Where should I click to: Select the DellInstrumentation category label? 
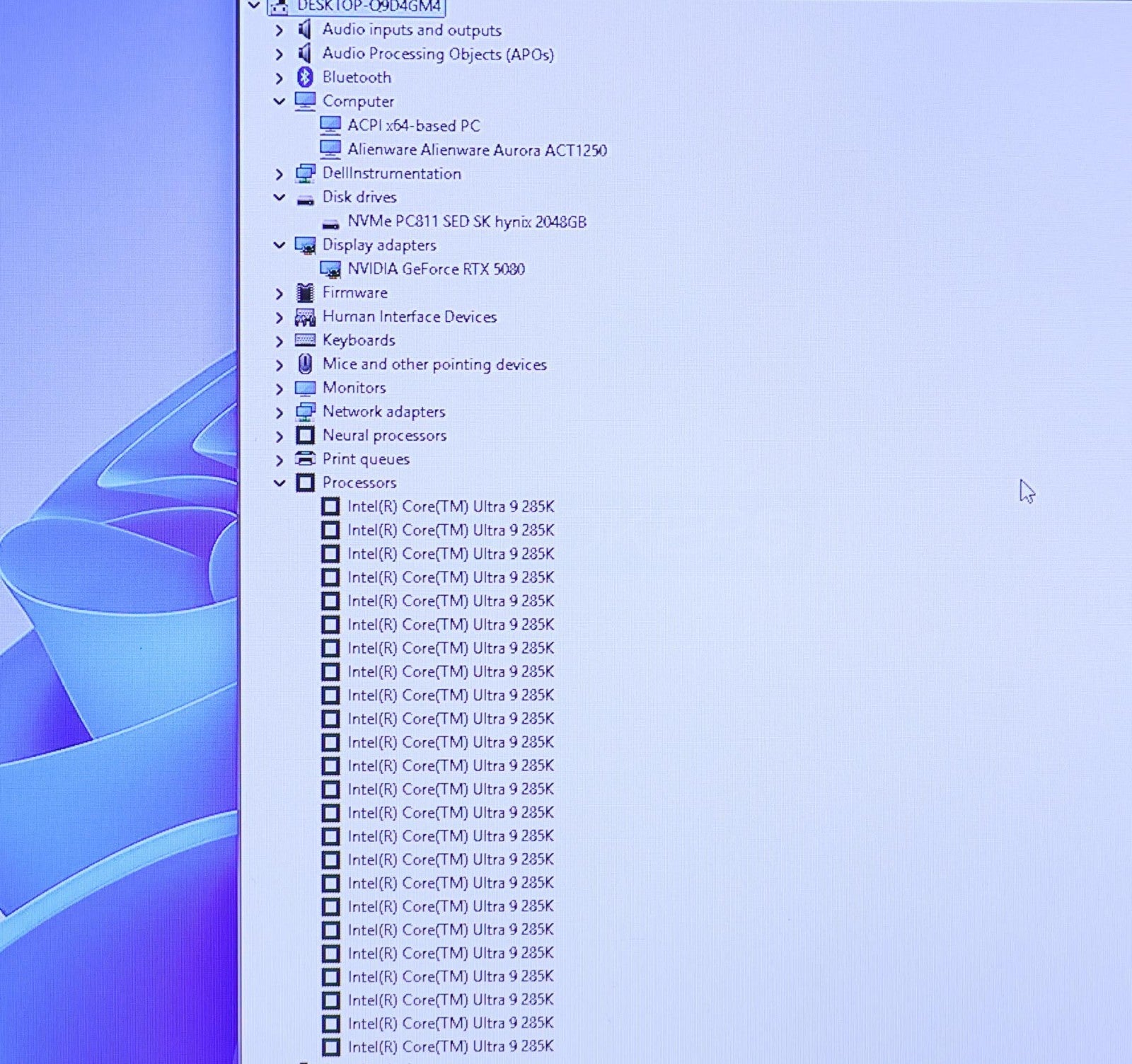click(391, 173)
